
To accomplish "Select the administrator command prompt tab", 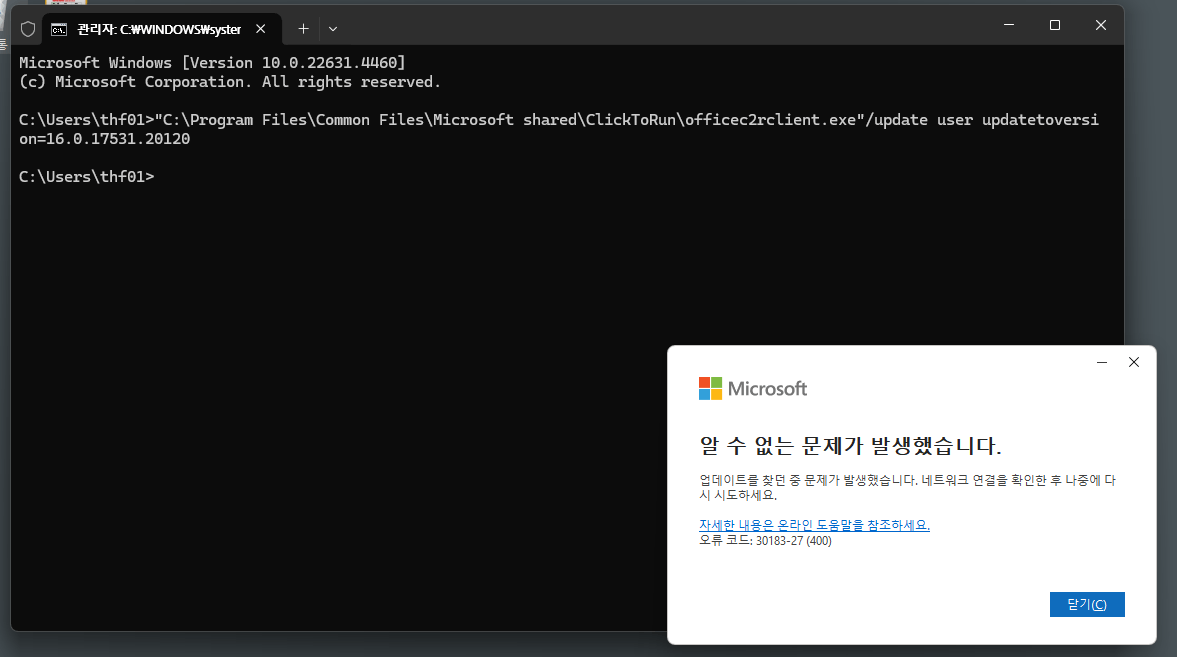I will (161, 29).
